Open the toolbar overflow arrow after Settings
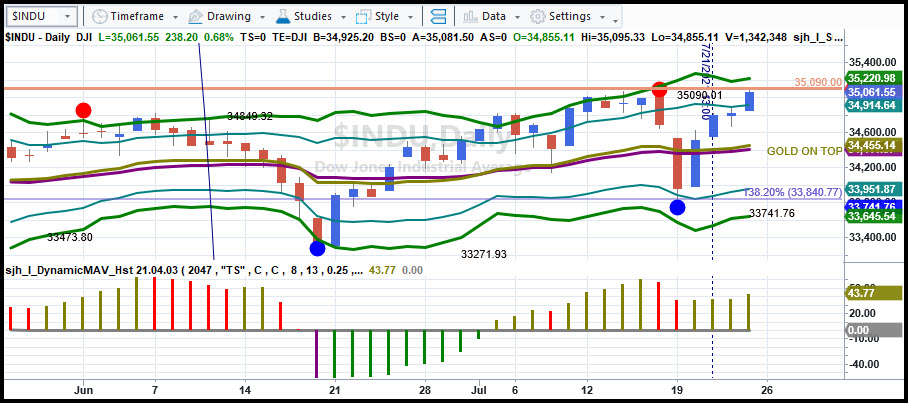 [x=615, y=22]
